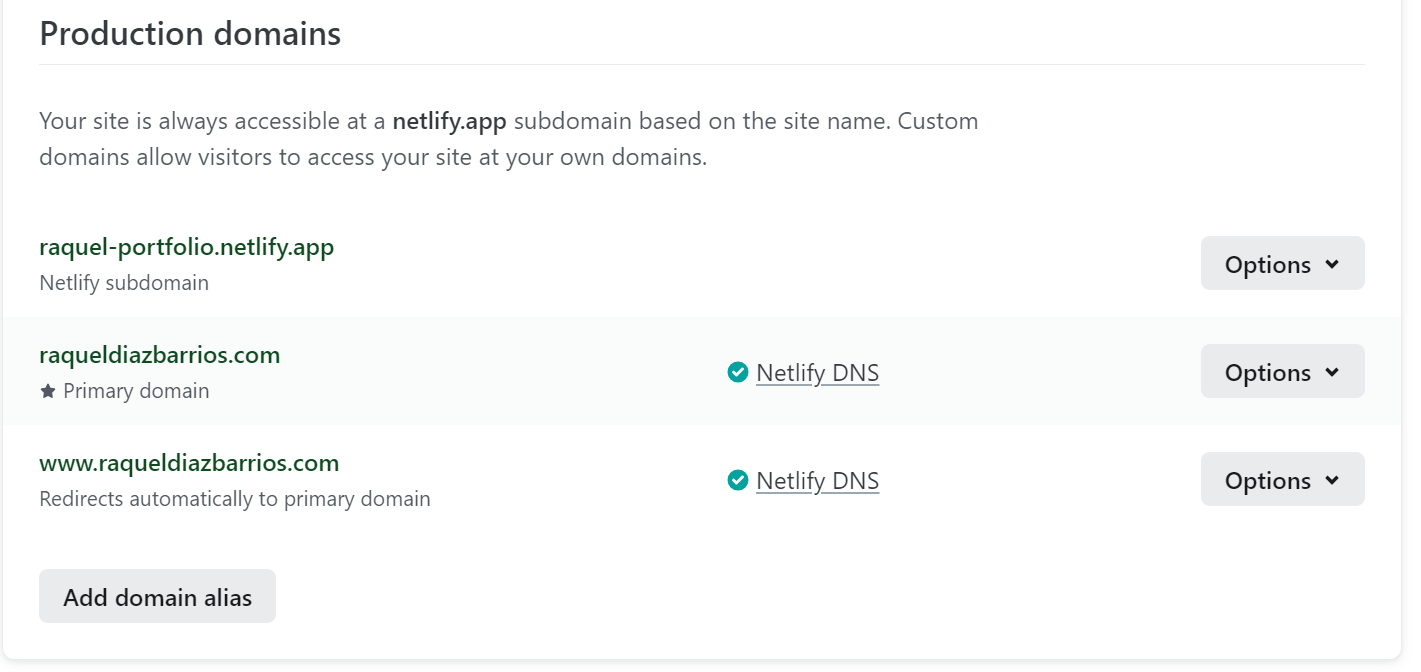Open the www.raqueldiazbarrios.com domain link

[x=189, y=463]
